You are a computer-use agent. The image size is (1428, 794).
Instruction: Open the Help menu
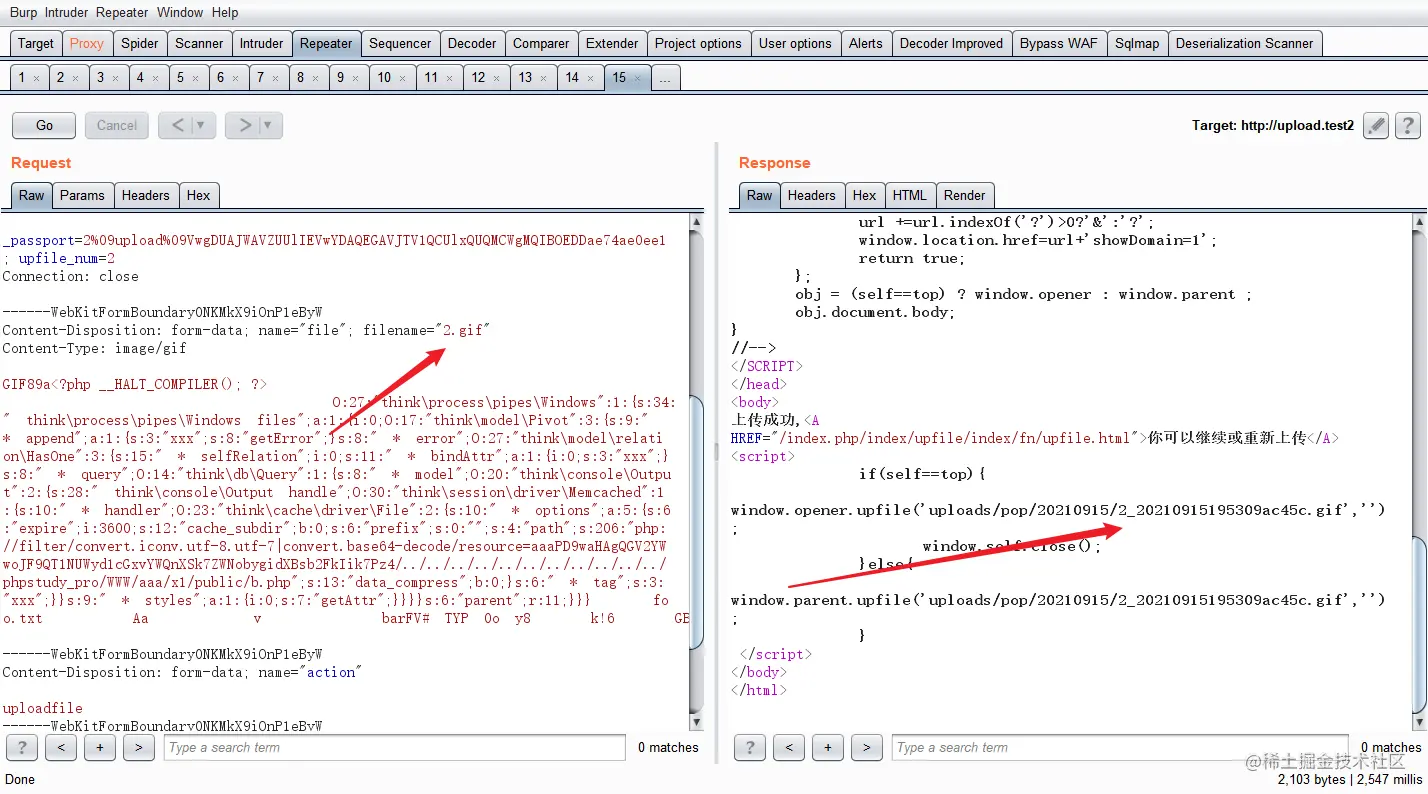[225, 12]
